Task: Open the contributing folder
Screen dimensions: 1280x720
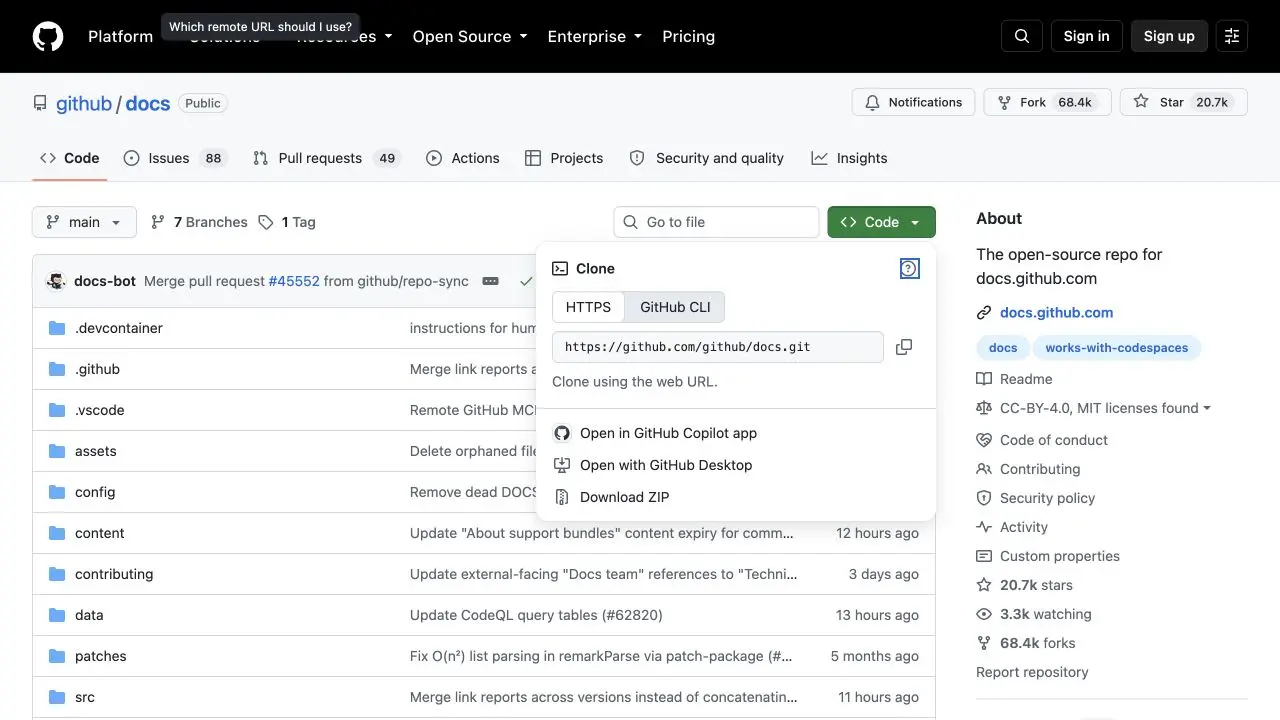Action: point(114,574)
